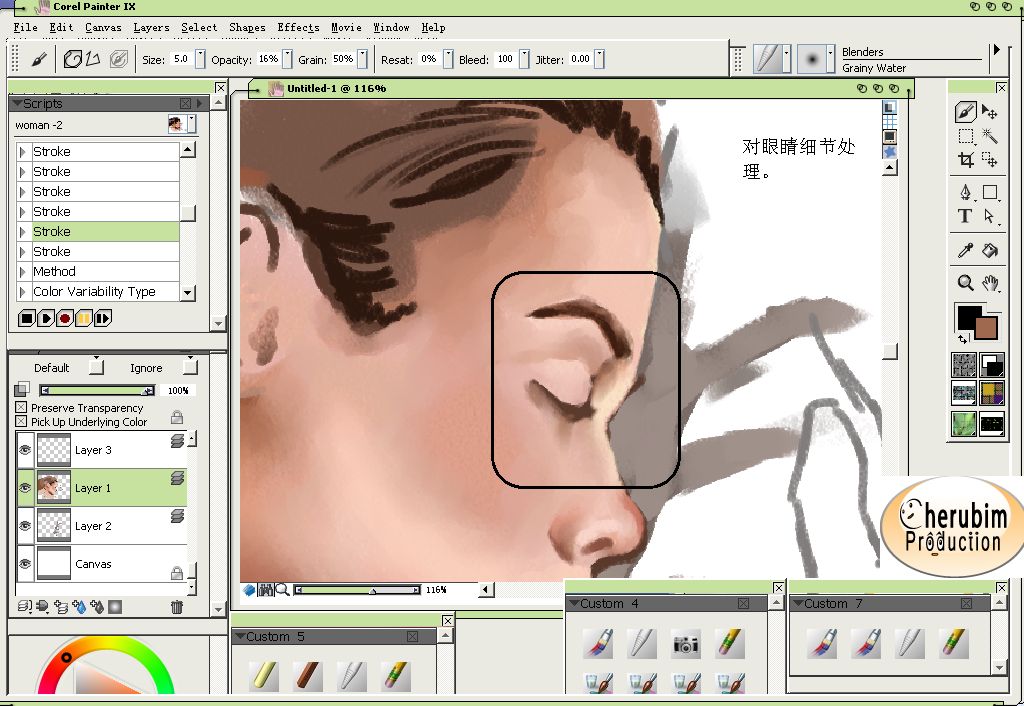This screenshot has height=706, width=1024.
Task: Click the delete layer trash icon
Action: 176,607
